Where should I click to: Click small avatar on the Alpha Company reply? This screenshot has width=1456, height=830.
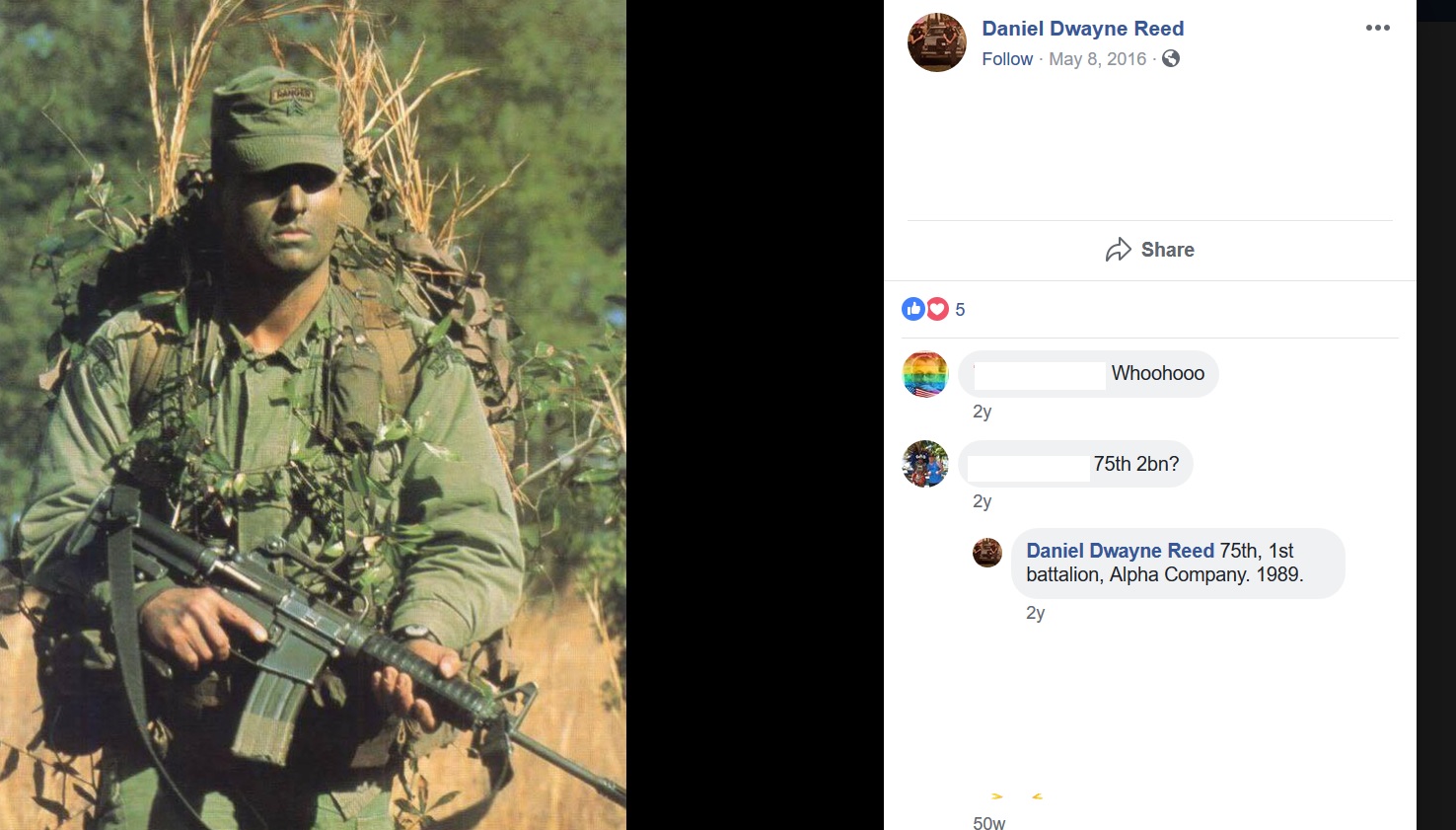pos(987,553)
